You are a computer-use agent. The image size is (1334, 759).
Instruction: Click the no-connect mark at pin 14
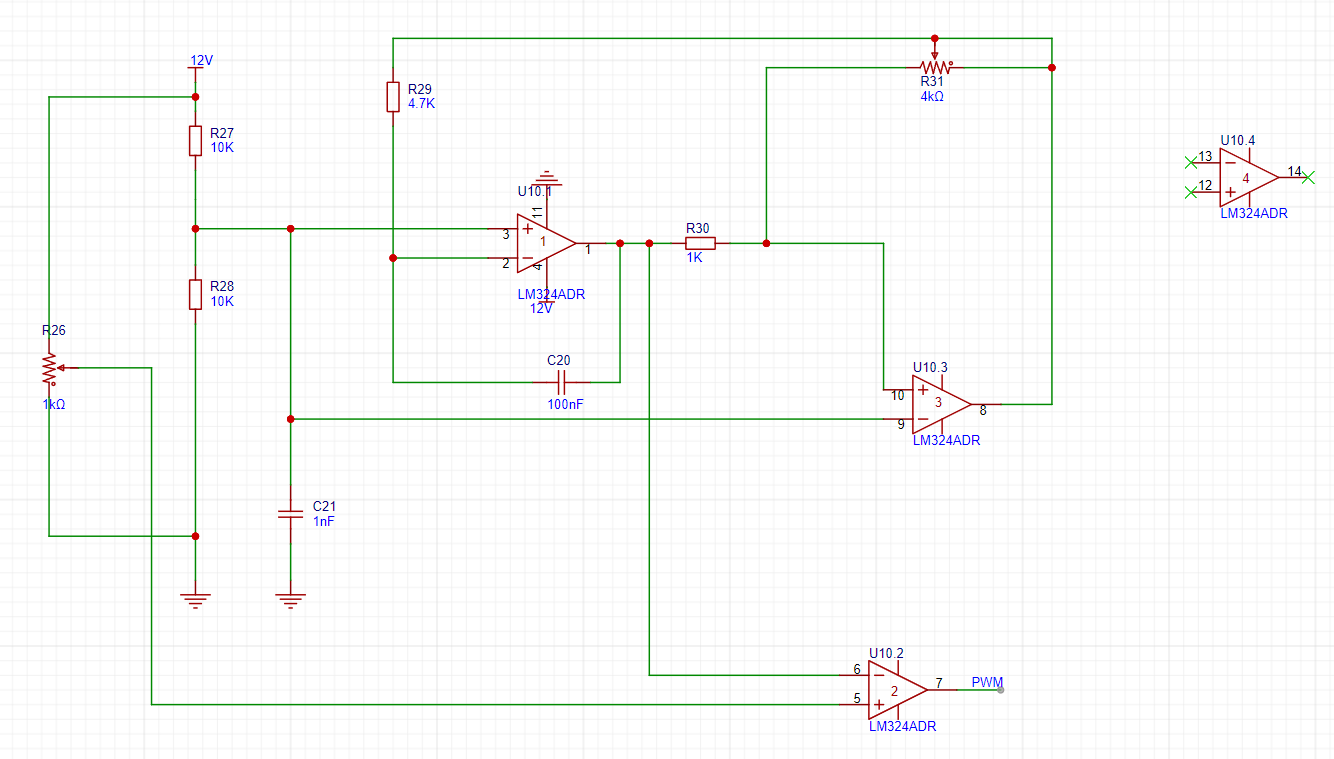point(1308,177)
